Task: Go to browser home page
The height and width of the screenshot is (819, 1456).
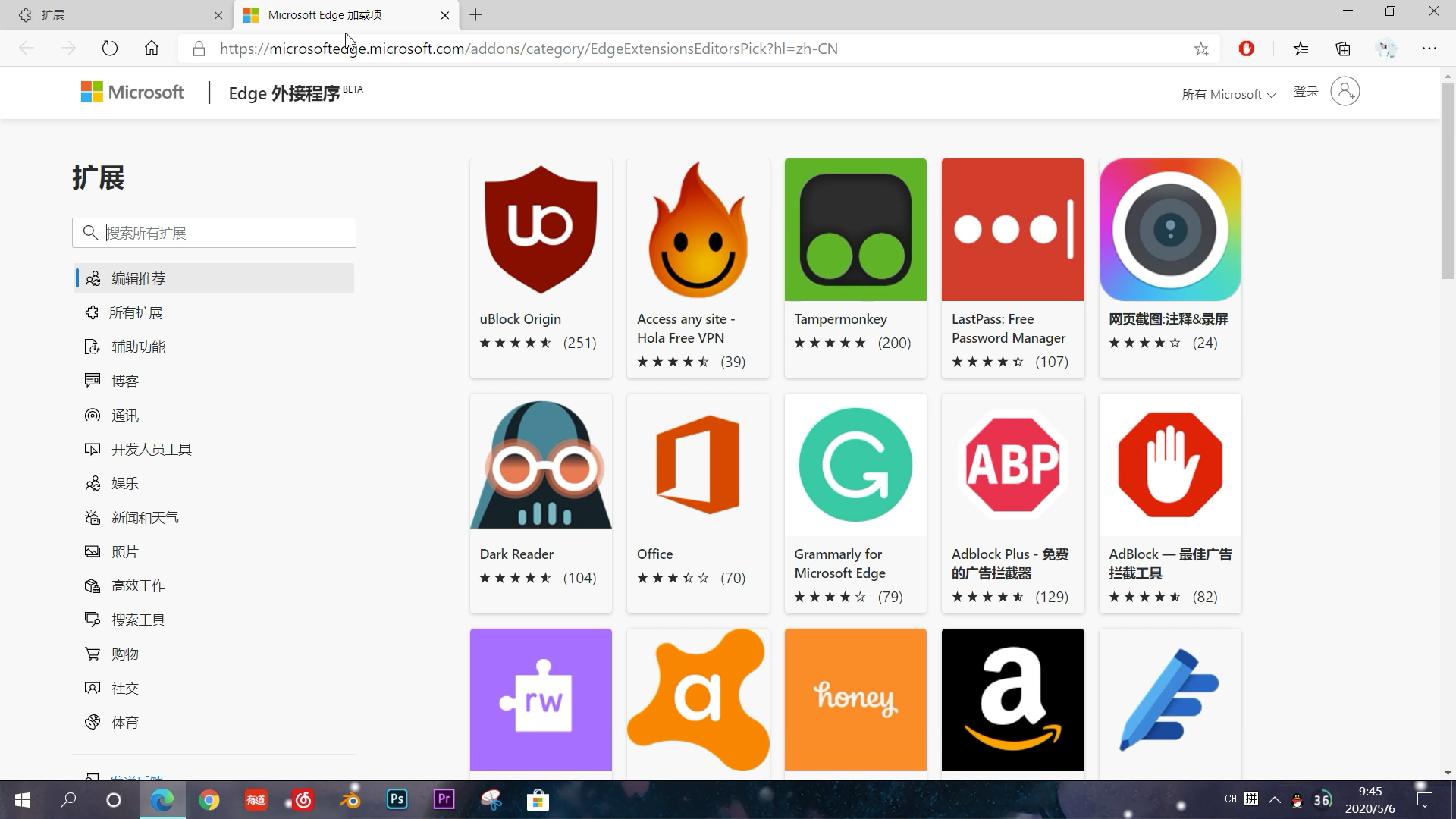Action: [x=152, y=49]
